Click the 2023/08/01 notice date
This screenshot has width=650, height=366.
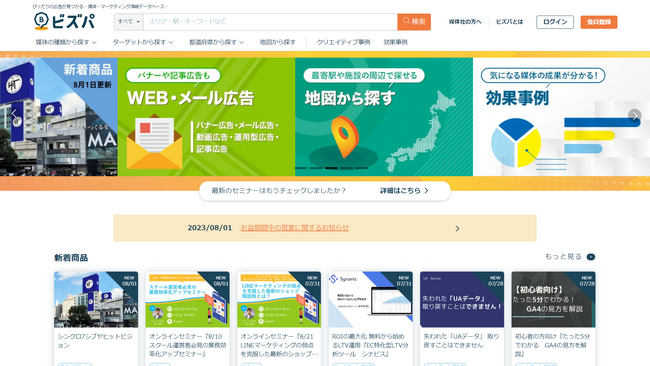(x=209, y=228)
